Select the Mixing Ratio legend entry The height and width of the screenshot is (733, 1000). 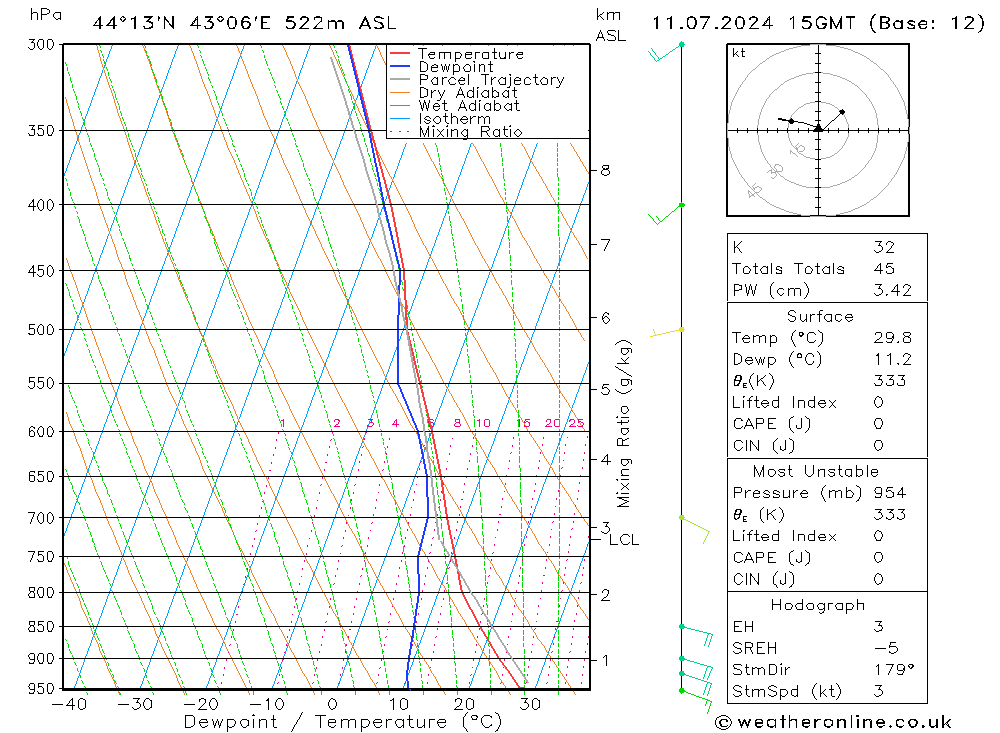[x=456, y=132]
